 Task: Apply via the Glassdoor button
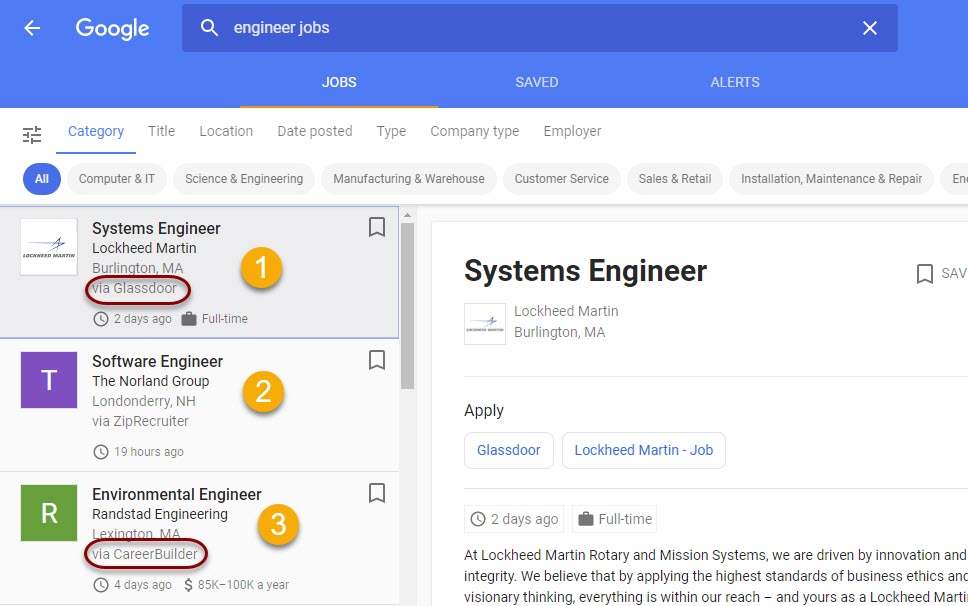pos(508,450)
